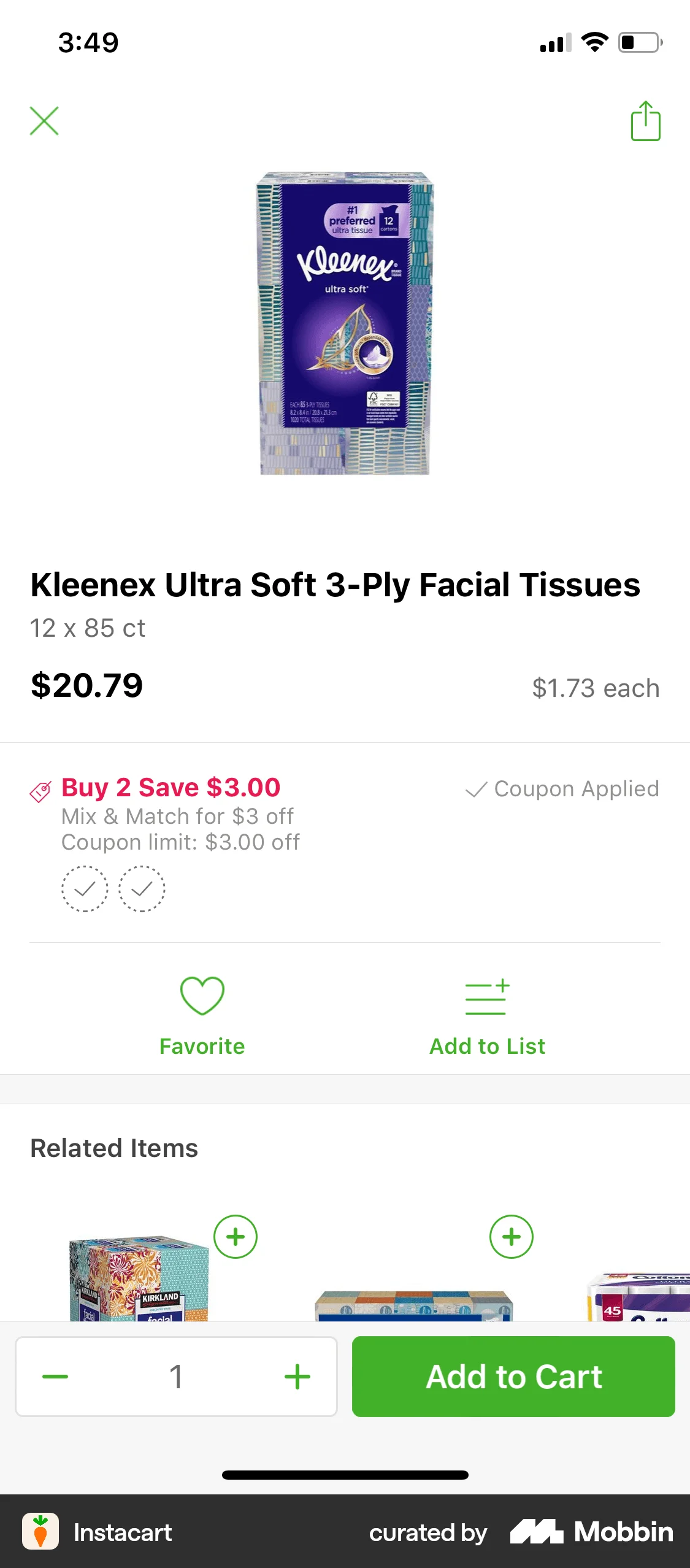
Task: Tap second dotted coupon checkmark circle
Action: point(142,888)
